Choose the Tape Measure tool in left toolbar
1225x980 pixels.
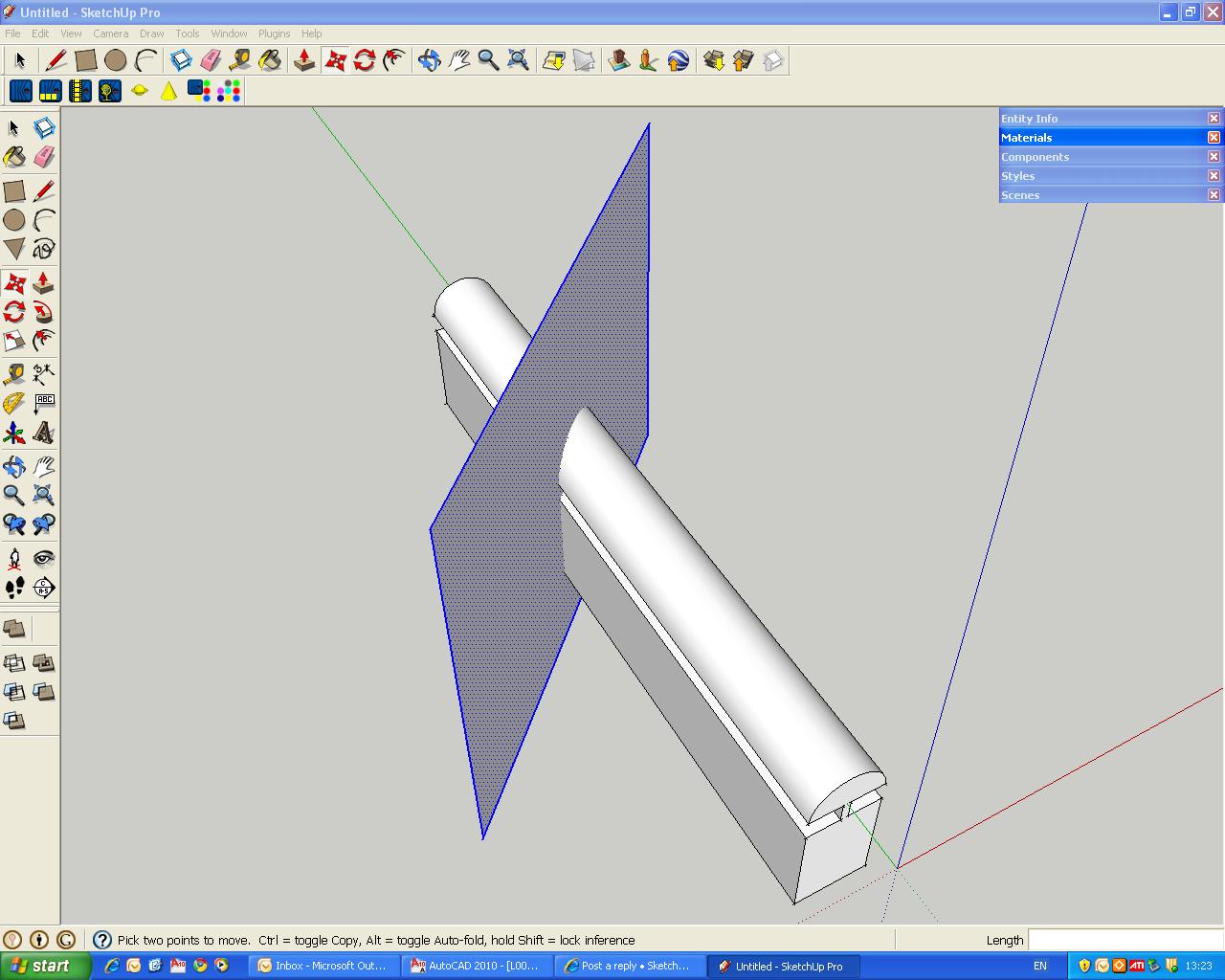pos(14,374)
